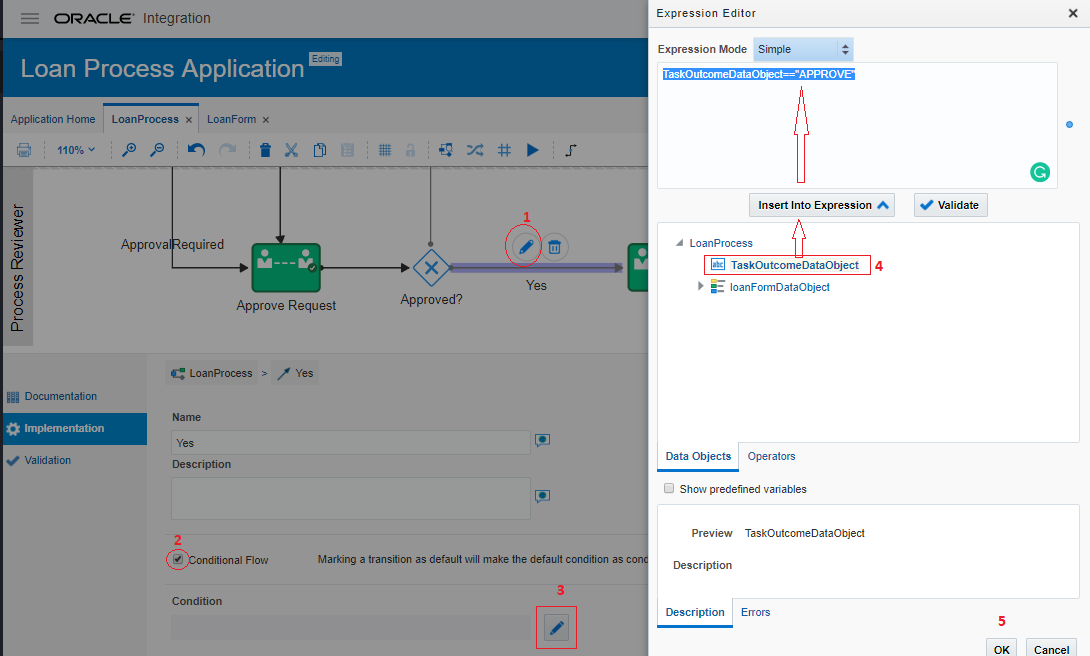Open Validation in side panel
This screenshot has width=1090, height=656.
47,460
